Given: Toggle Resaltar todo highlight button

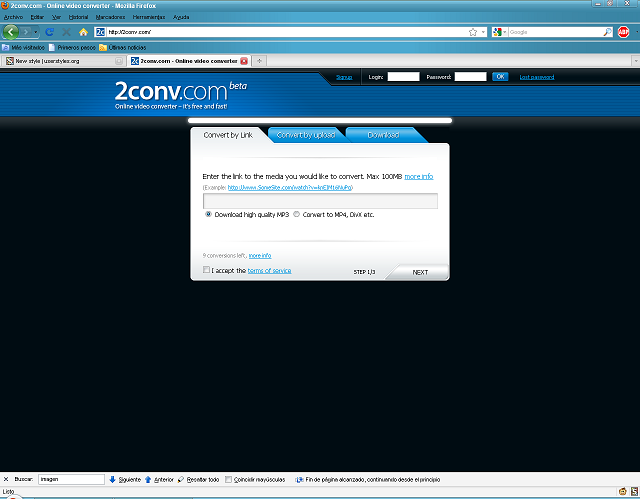Looking at the screenshot, I should click(x=198, y=479).
